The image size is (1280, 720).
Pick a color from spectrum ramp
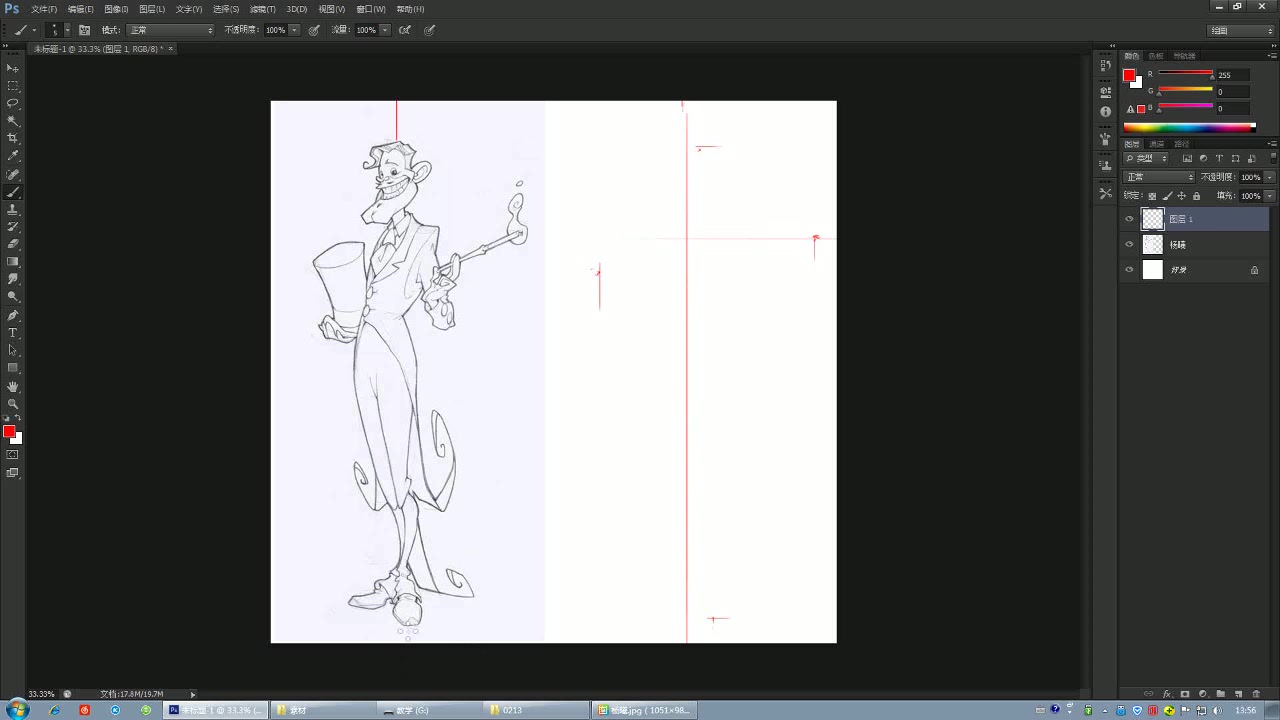pyautogui.click(x=1188, y=127)
